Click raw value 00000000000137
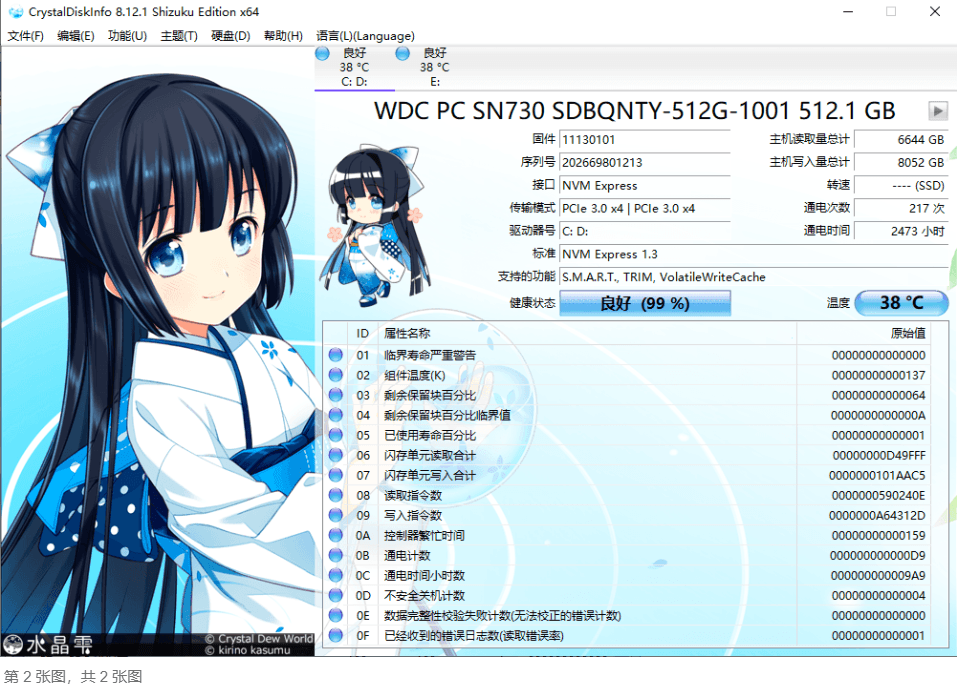 [878, 375]
